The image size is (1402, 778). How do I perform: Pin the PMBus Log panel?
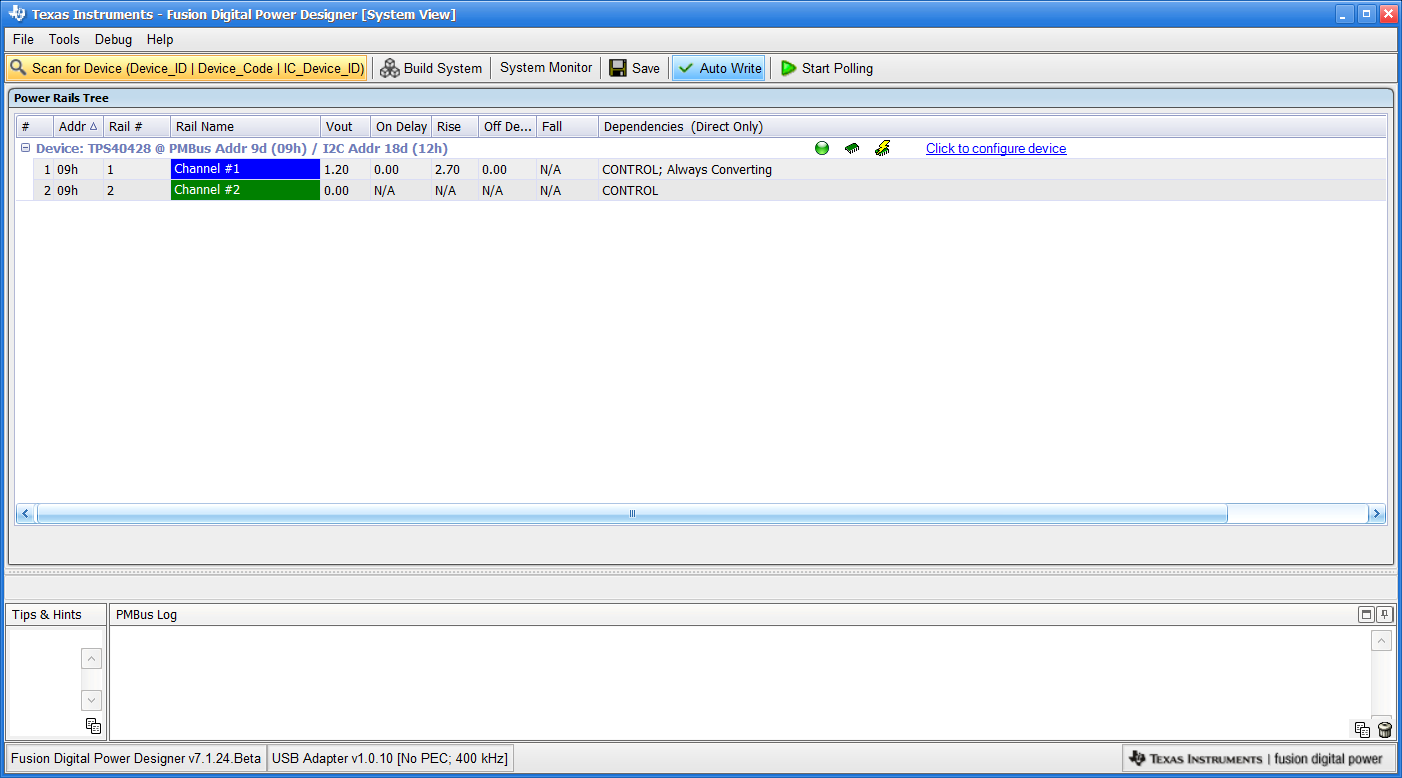pyautogui.click(x=1383, y=613)
